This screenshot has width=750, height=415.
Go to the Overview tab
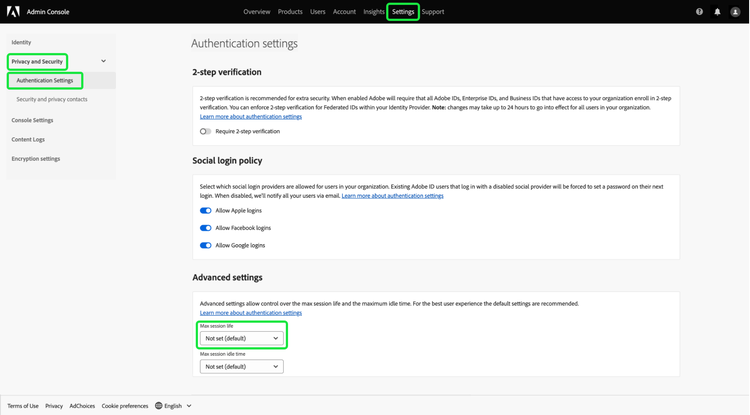[257, 11]
